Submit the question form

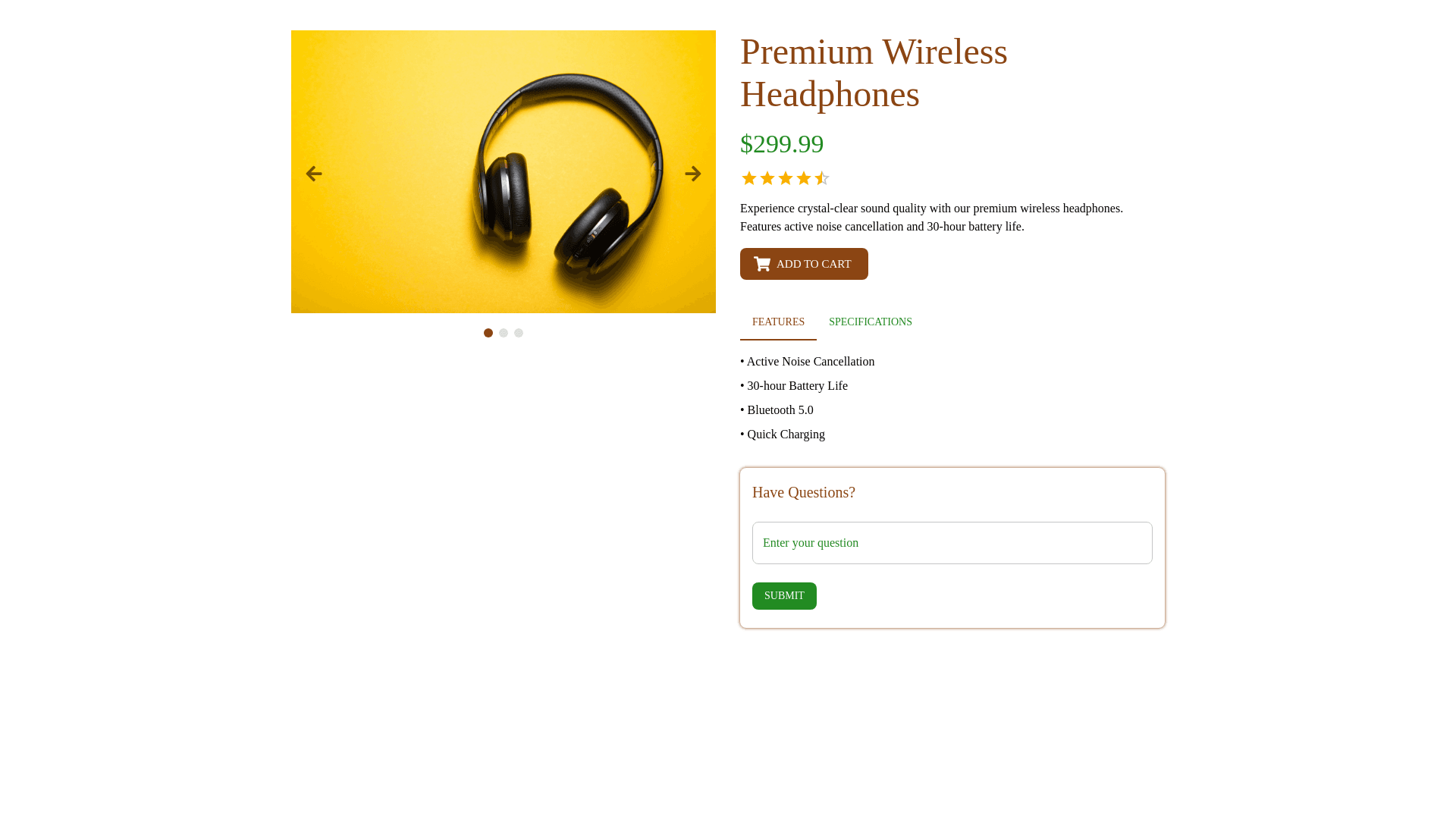coord(784,596)
